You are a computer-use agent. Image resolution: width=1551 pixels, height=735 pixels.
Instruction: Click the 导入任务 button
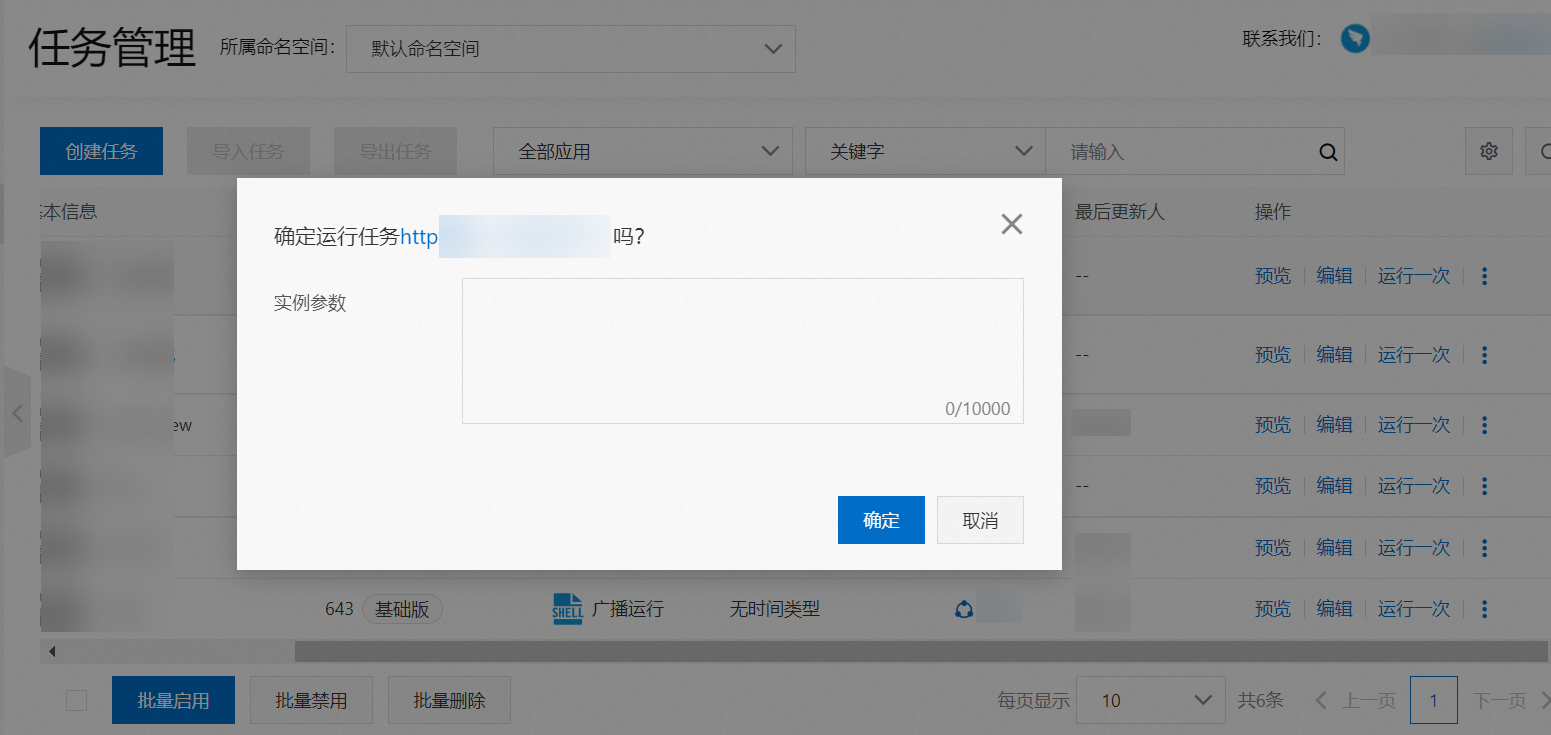tap(248, 151)
